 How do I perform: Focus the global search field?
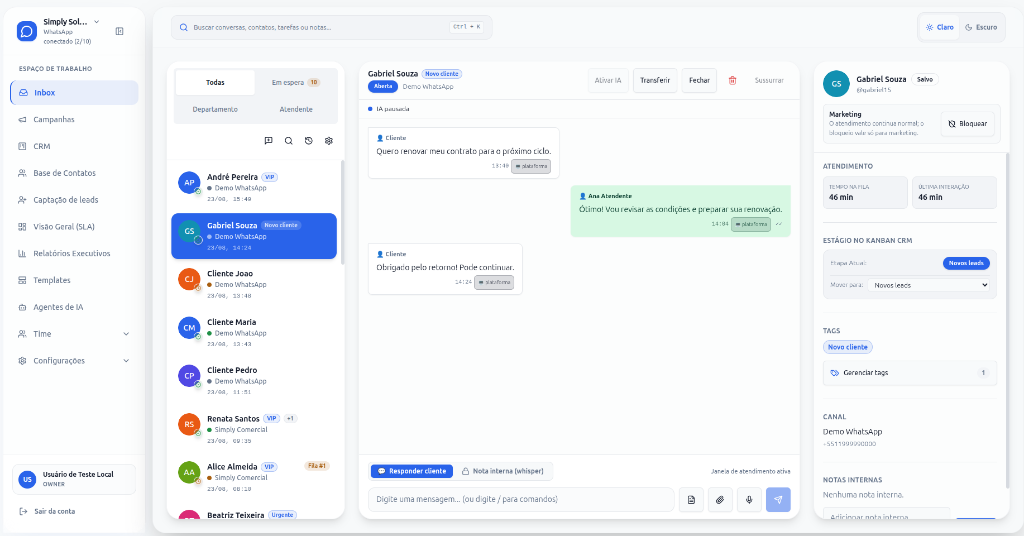[332, 27]
